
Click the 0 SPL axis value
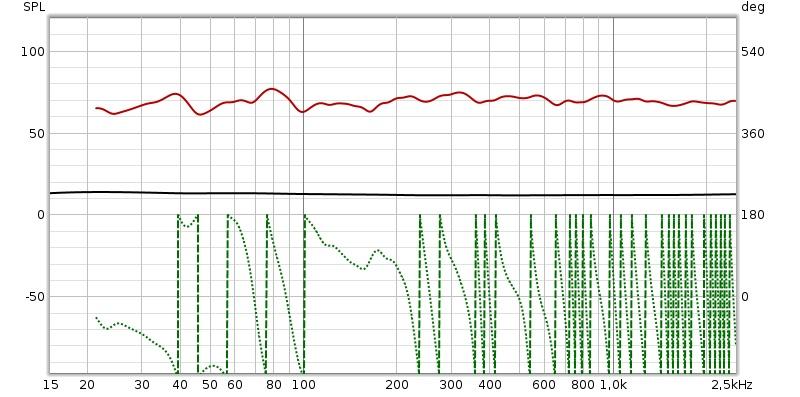41,215
